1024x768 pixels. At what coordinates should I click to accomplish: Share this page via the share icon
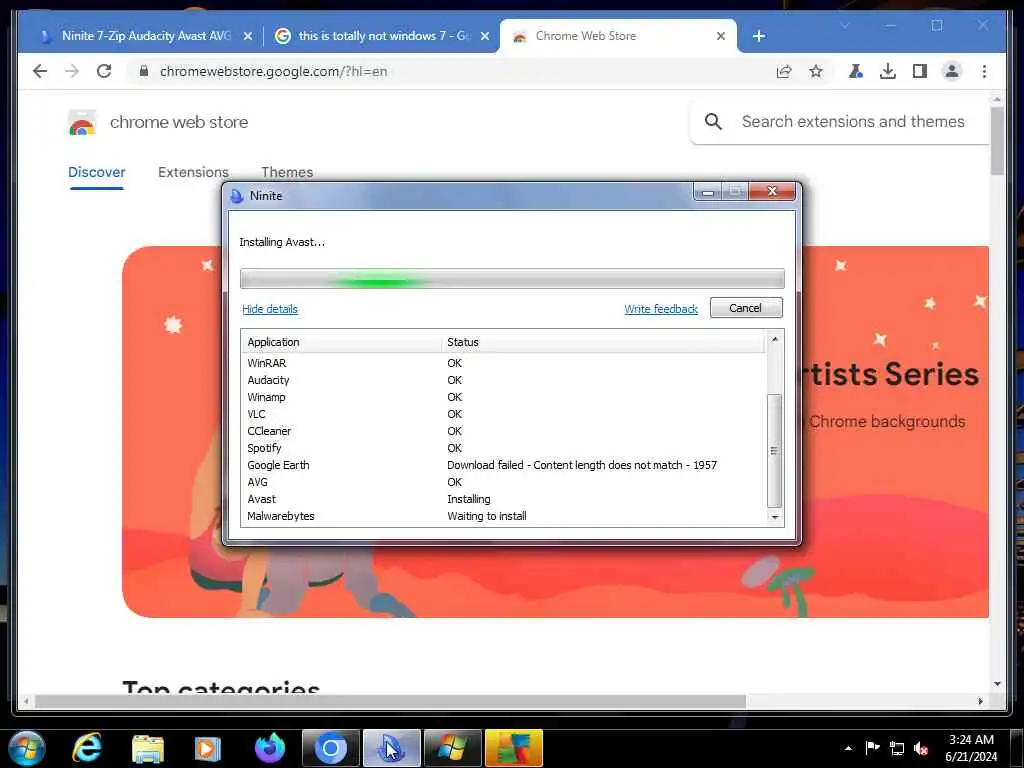784,71
